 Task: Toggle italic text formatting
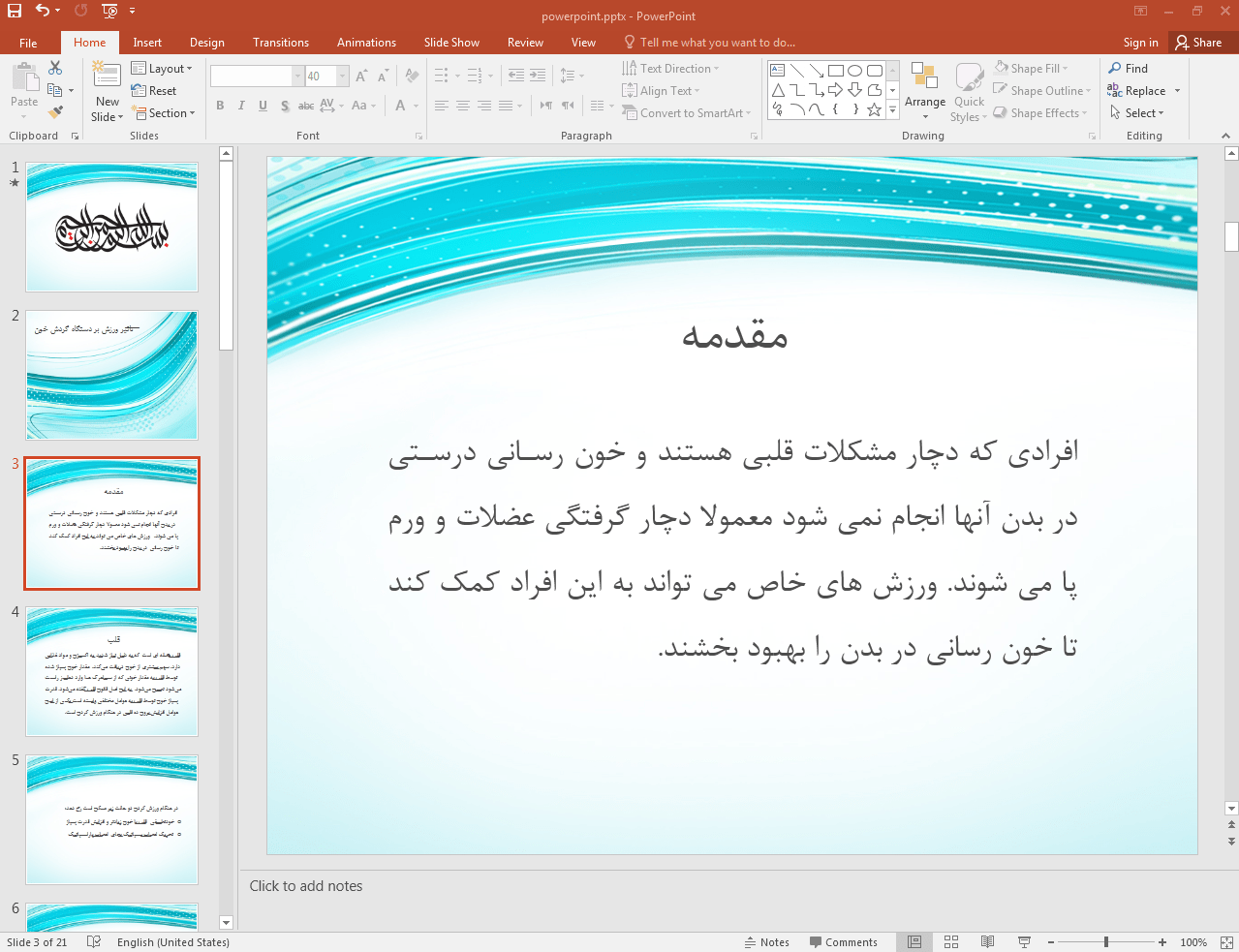pos(241,106)
